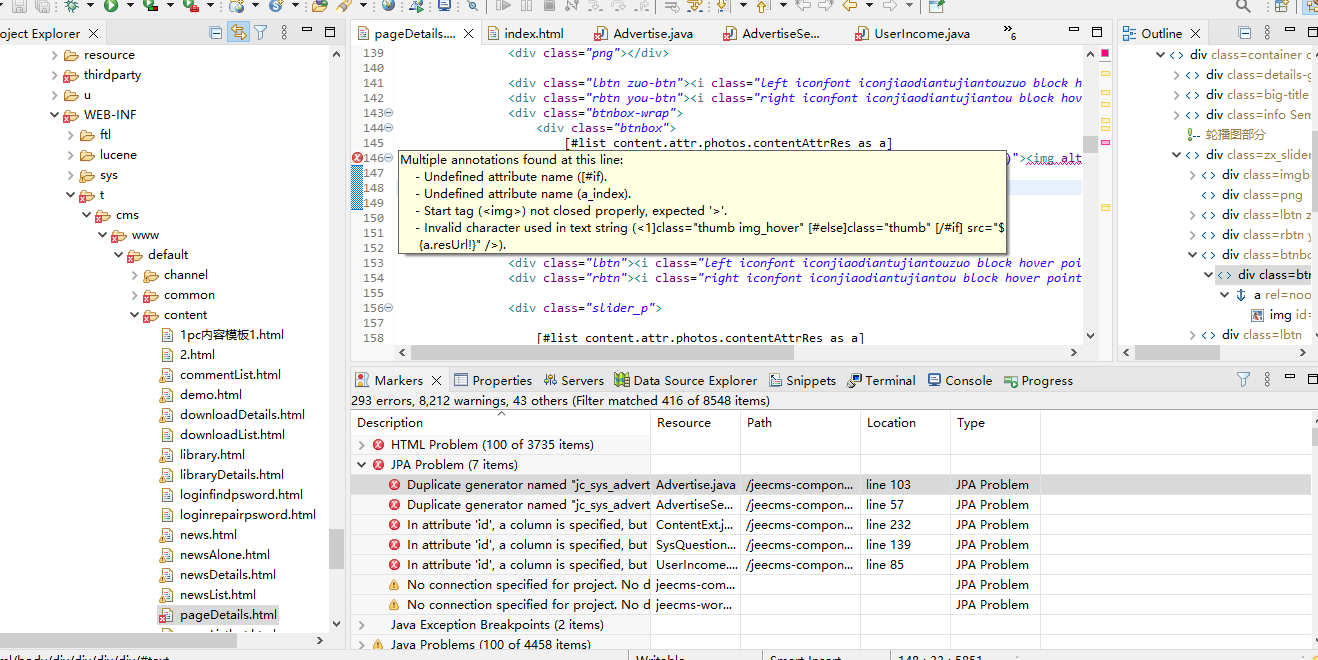Screen dimensions: 1318x660
Task: Select newsDetails.html in Project Explorer
Action: point(227,575)
